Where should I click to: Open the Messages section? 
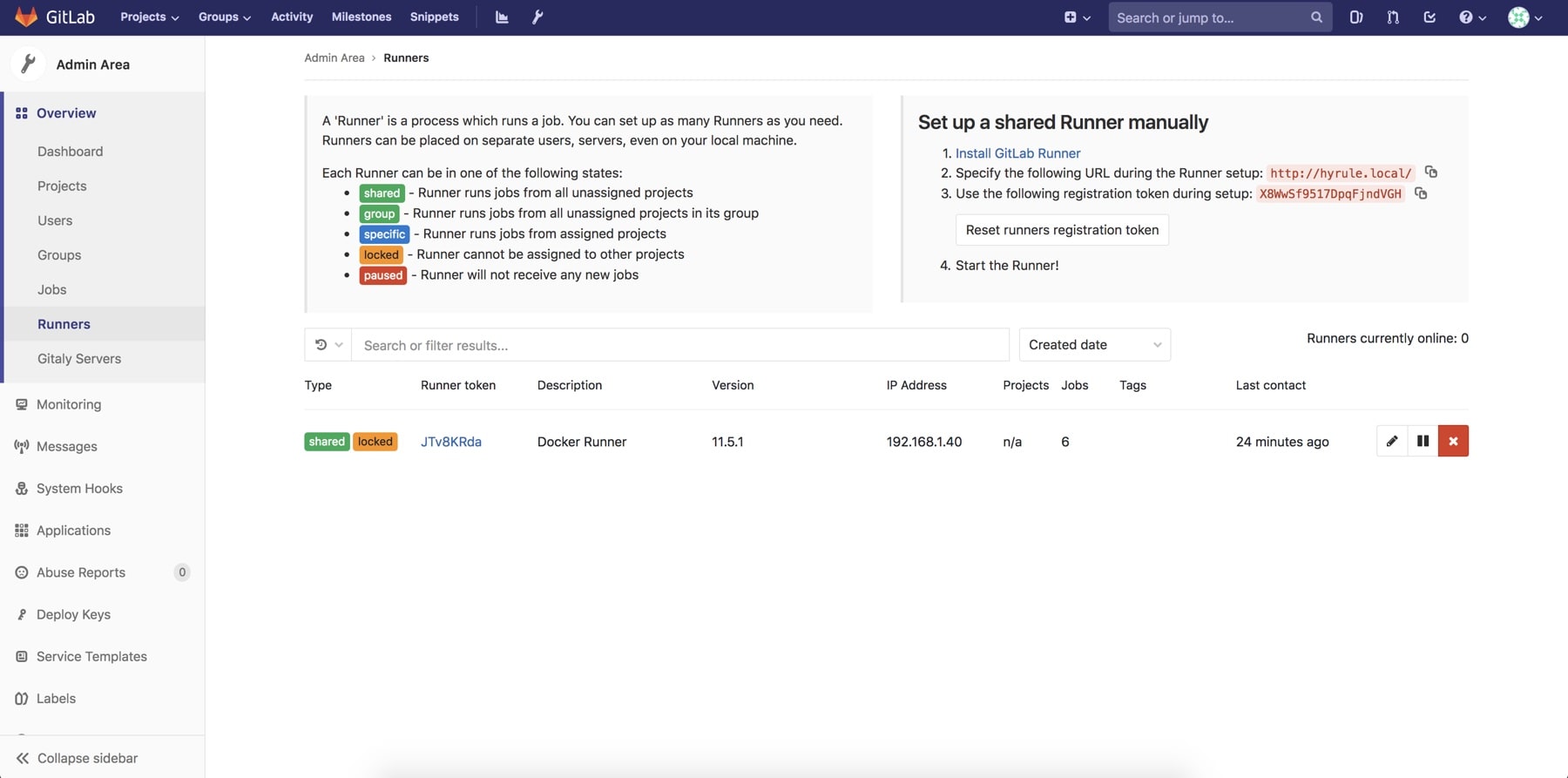coord(66,446)
